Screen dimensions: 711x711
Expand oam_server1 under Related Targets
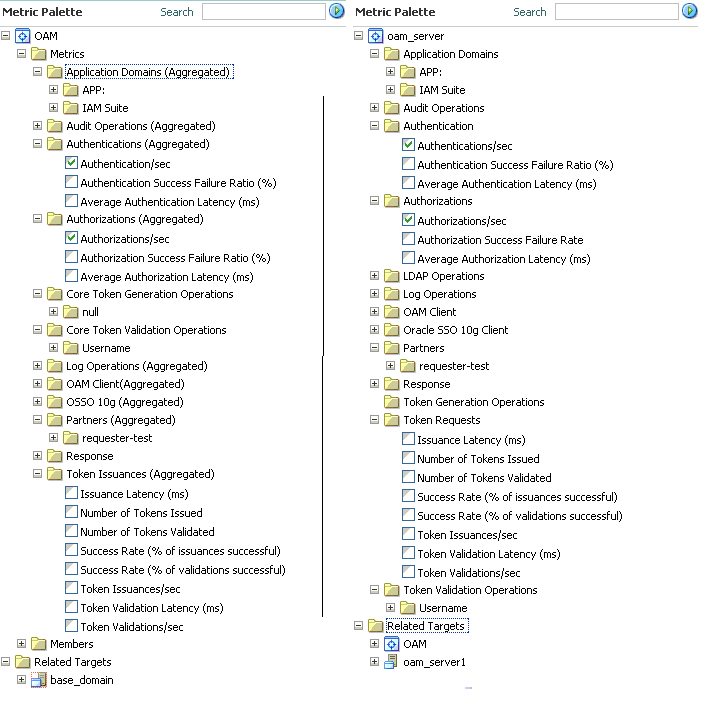[x=374, y=662]
